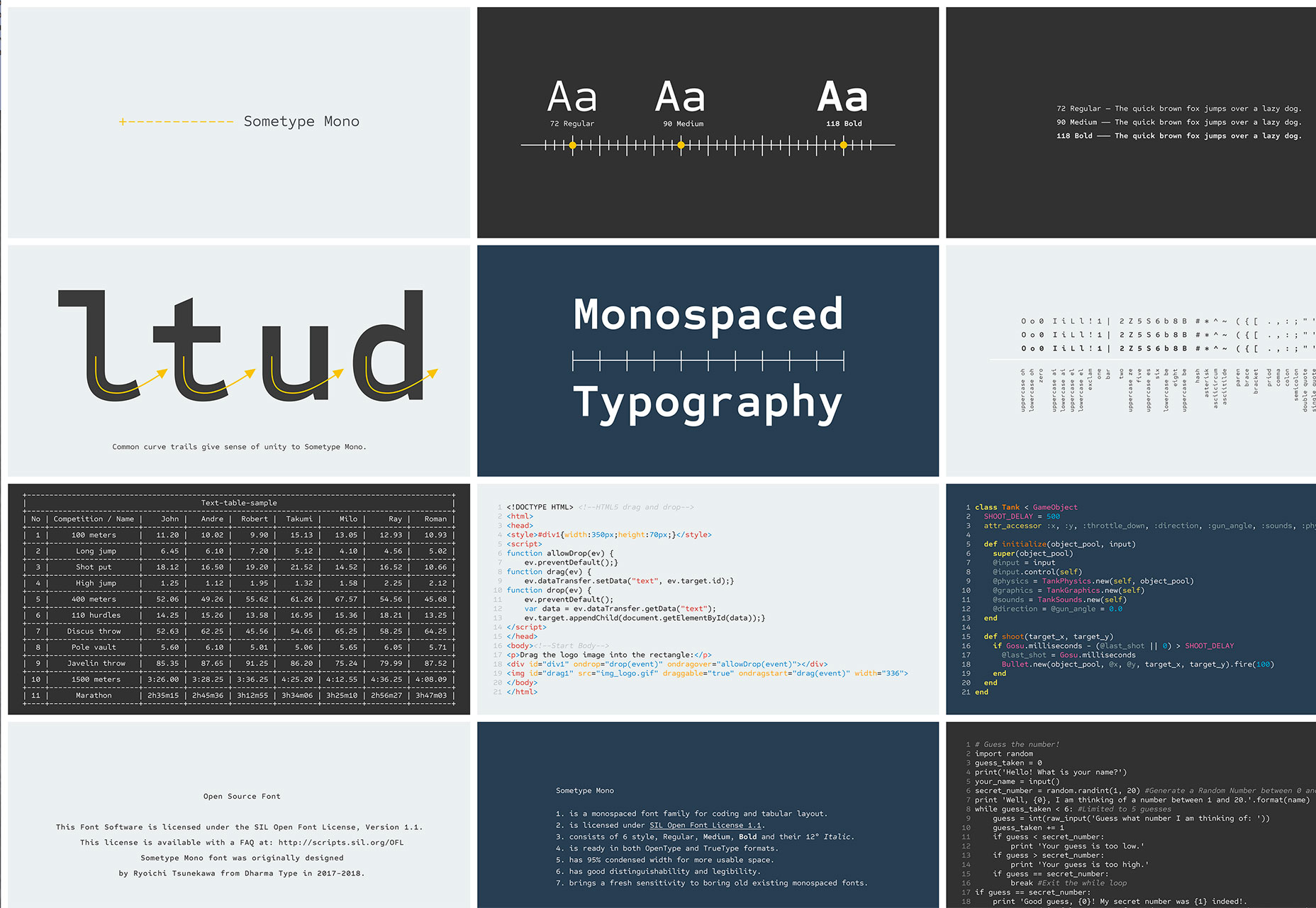This screenshot has width=1316, height=908.
Task: Open the HTML drag and drop code thumbnail
Action: (x=708, y=599)
